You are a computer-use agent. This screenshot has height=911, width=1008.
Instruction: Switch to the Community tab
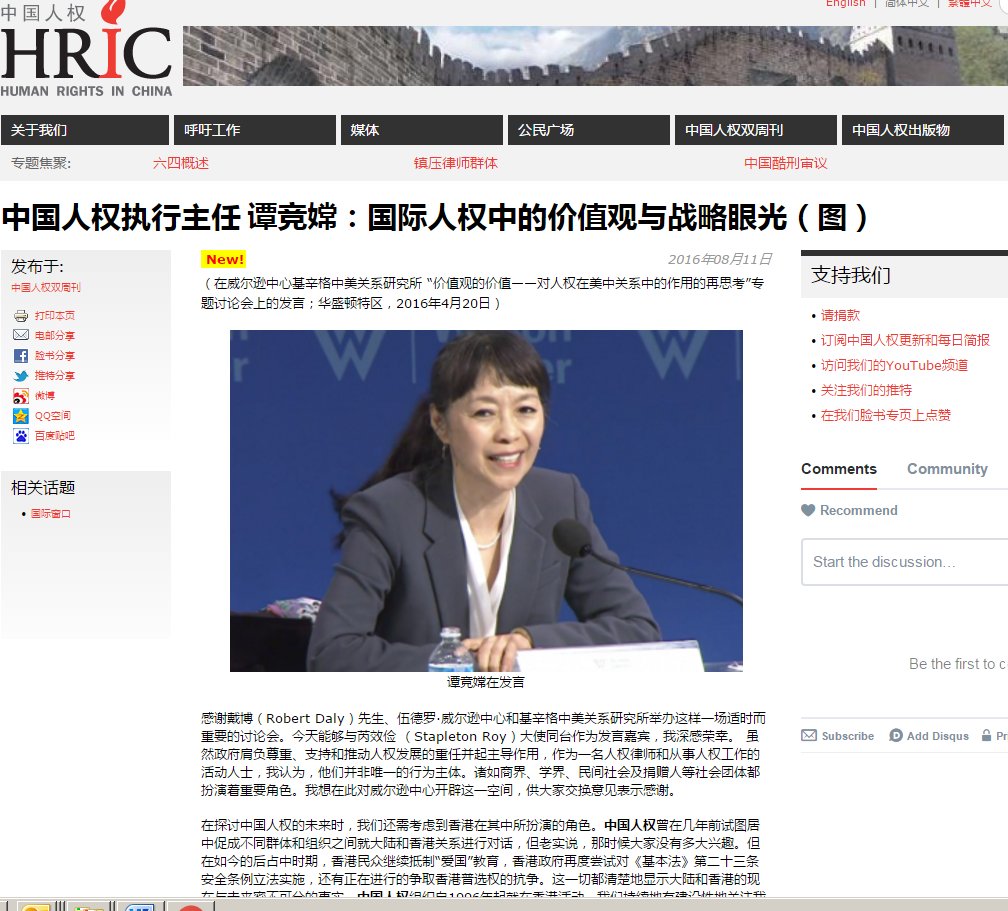(x=948, y=469)
